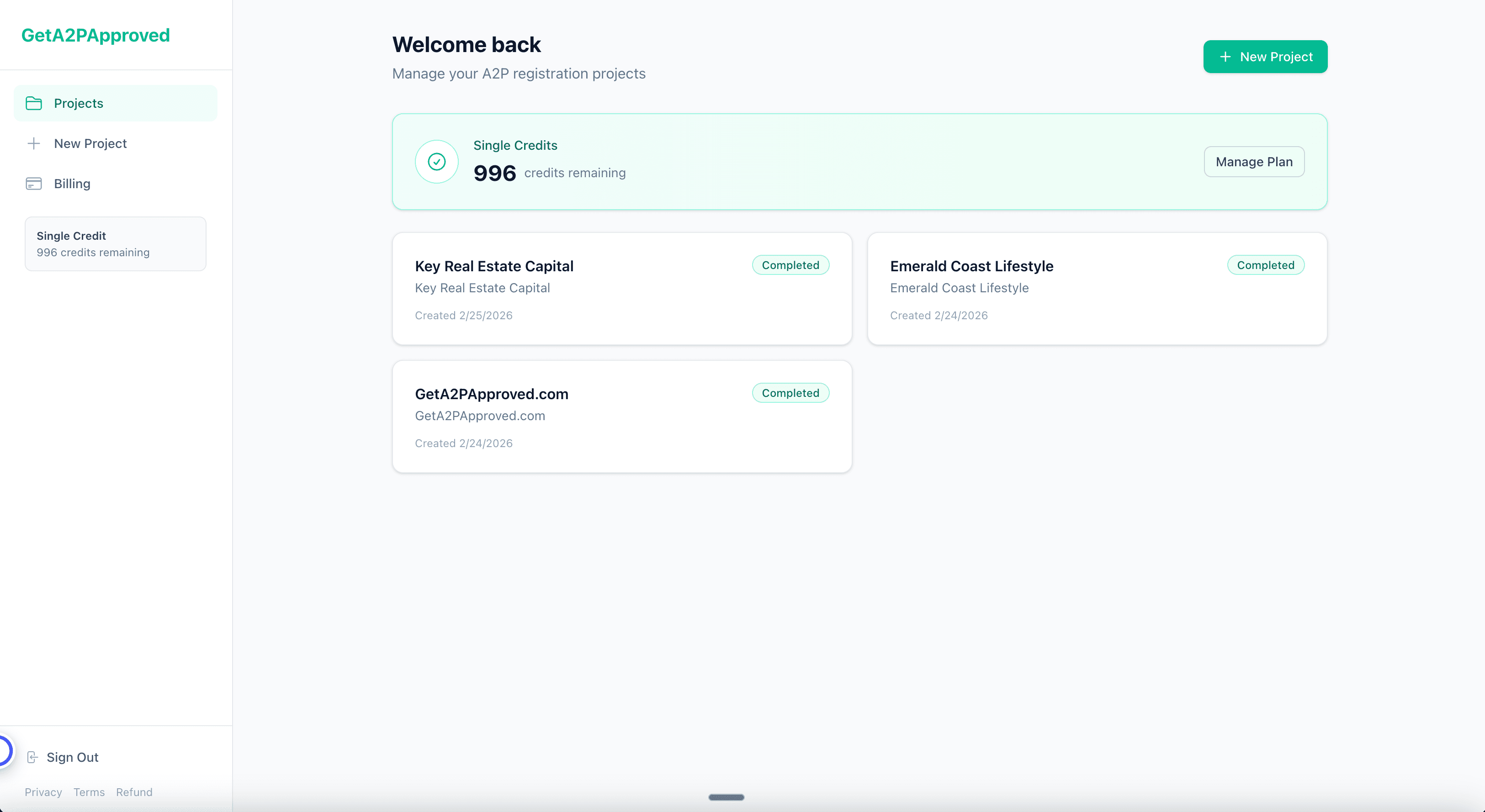1485x812 pixels.
Task: Click the plus icon on green New Project button
Action: coord(1225,57)
